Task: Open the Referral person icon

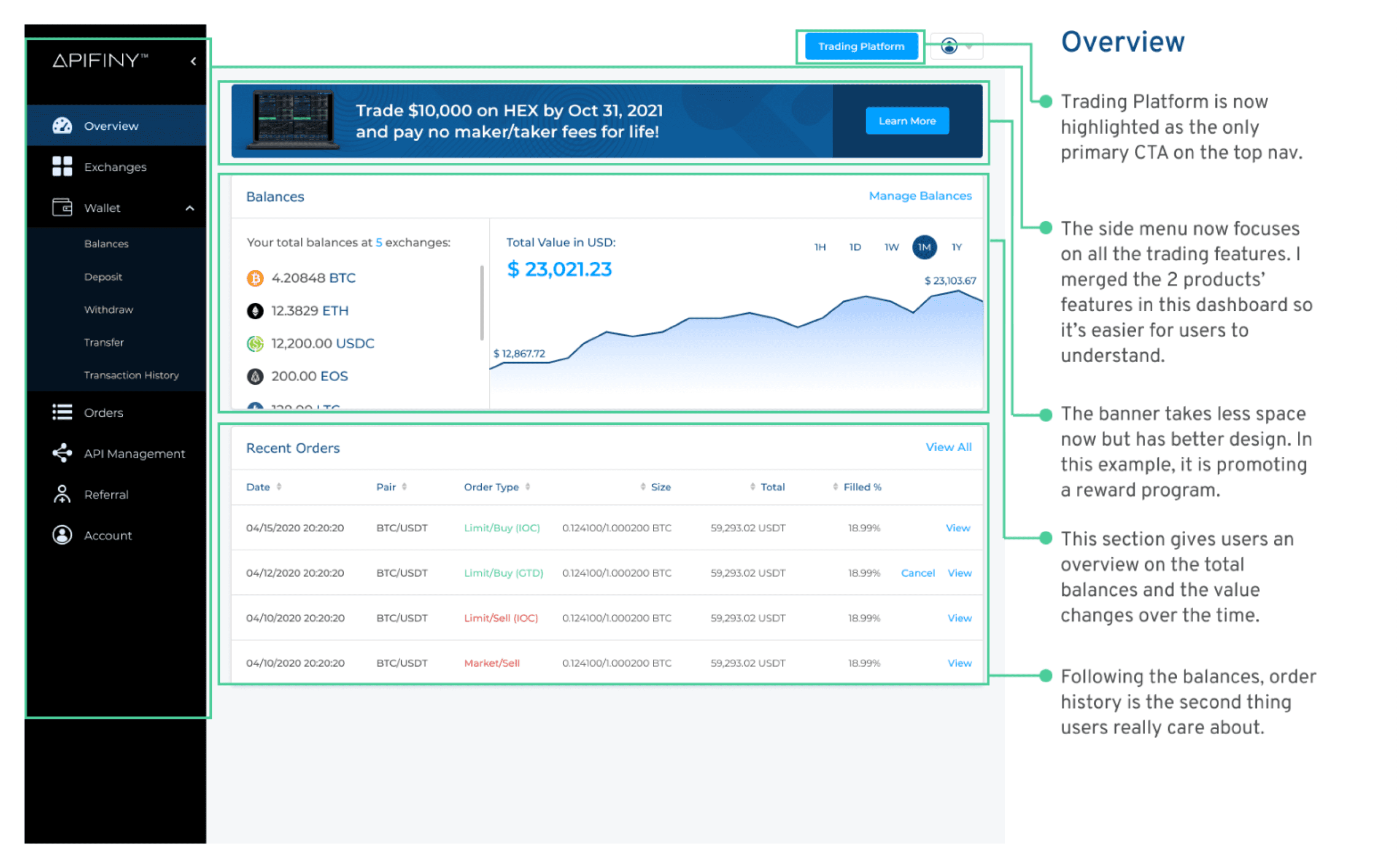Action: [x=62, y=495]
